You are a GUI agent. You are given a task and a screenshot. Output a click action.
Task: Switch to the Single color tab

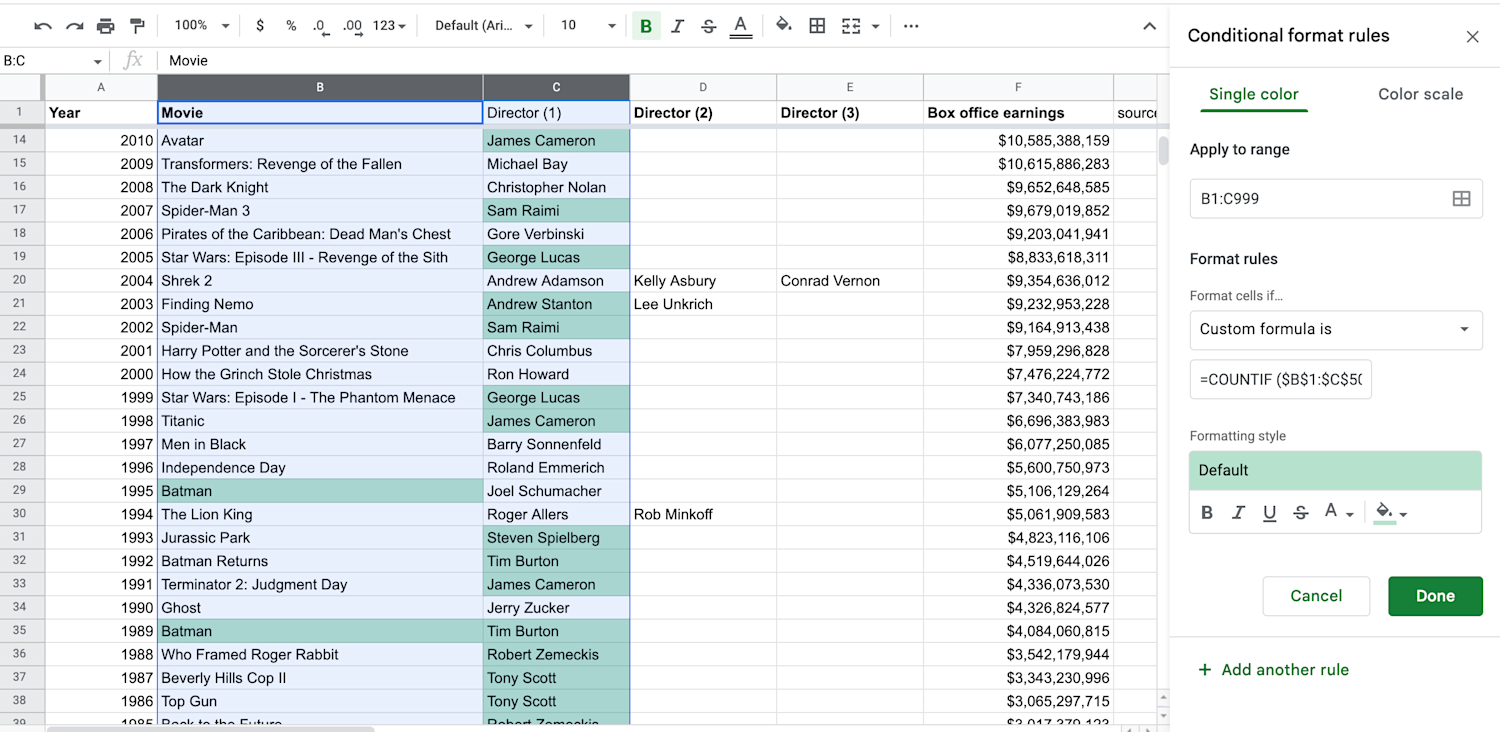(1253, 94)
